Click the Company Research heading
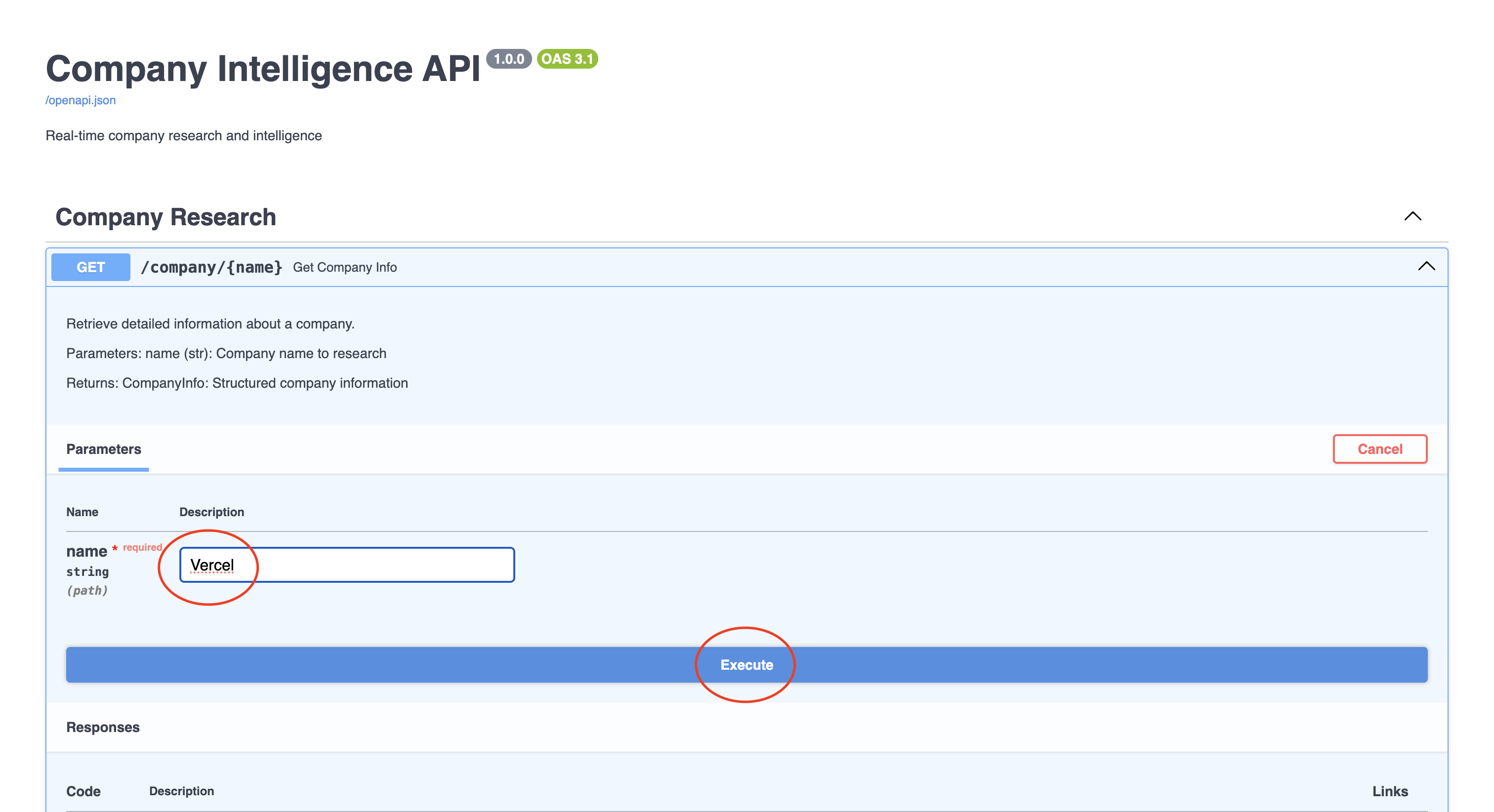The image size is (1494, 812). pos(166,217)
